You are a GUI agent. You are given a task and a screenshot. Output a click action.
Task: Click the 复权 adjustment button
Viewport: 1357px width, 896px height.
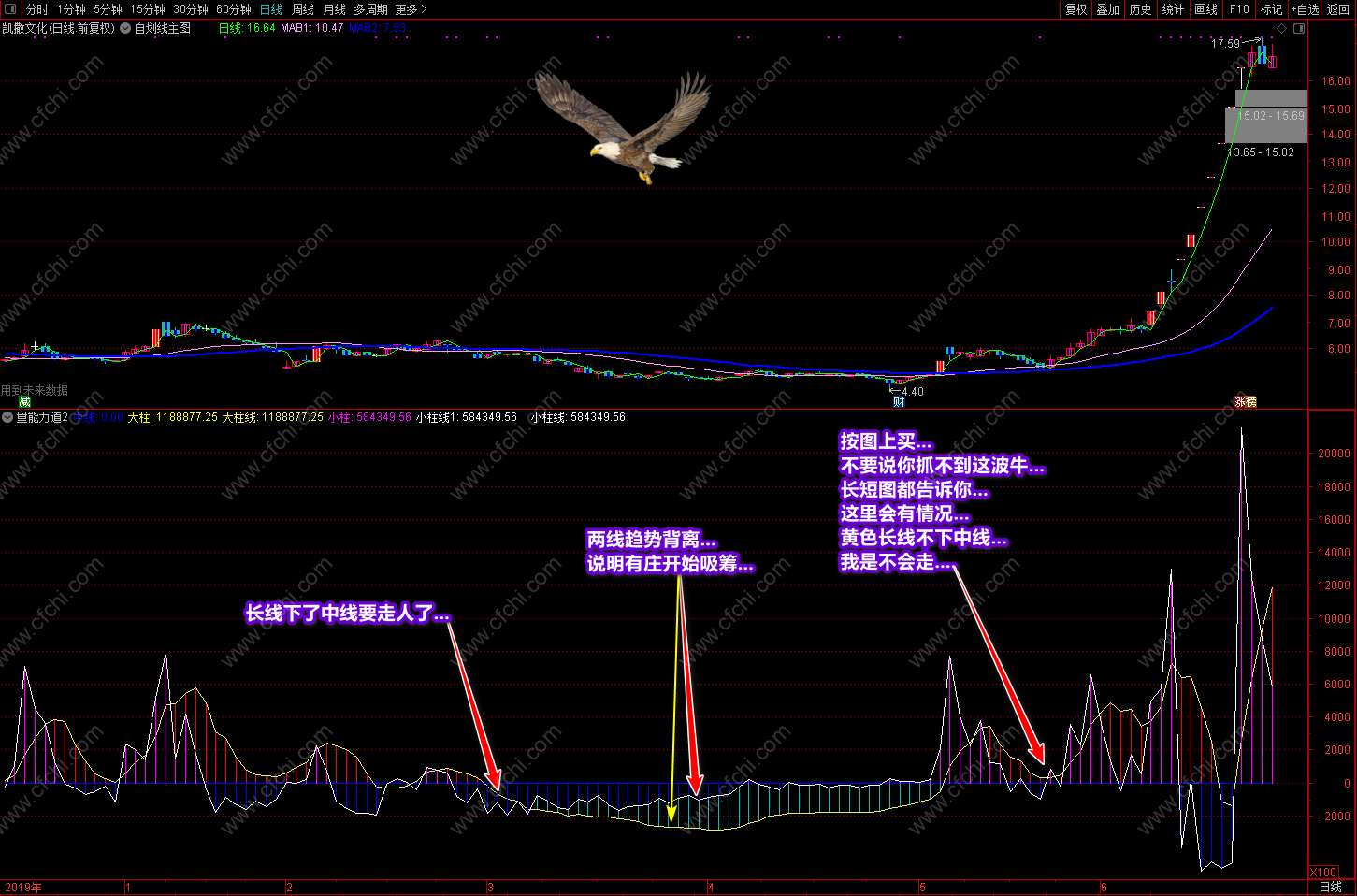point(1076,9)
